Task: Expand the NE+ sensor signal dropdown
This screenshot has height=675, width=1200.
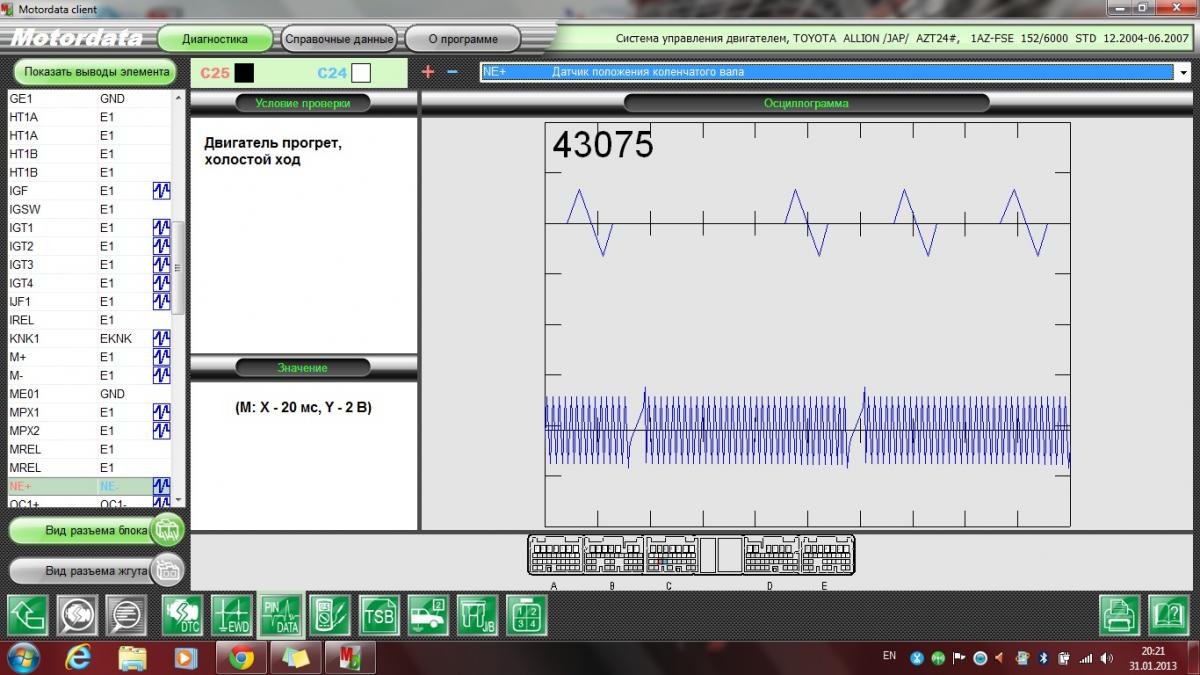Action: [x=1183, y=72]
